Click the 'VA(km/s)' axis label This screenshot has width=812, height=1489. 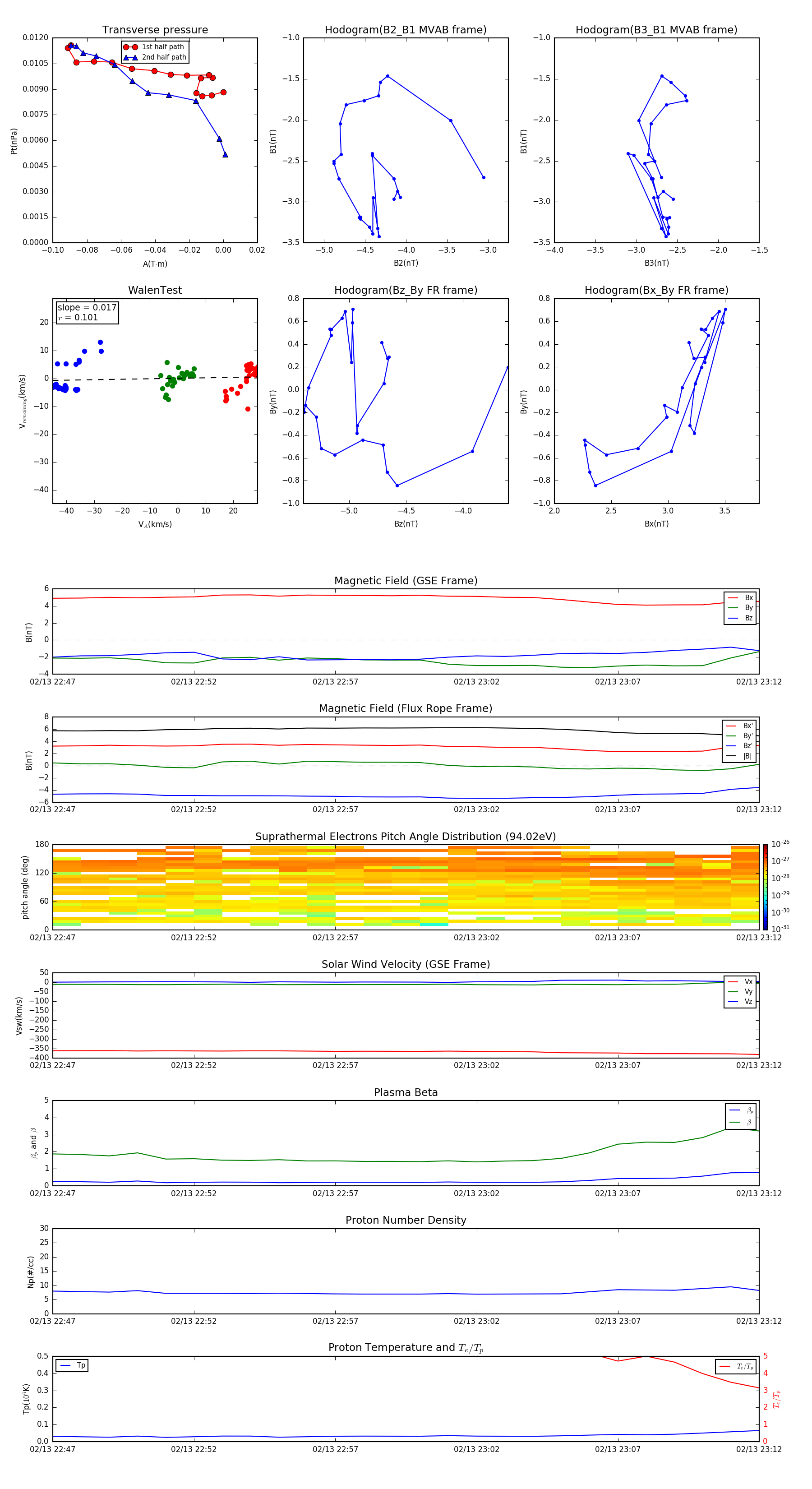pyautogui.click(x=155, y=524)
